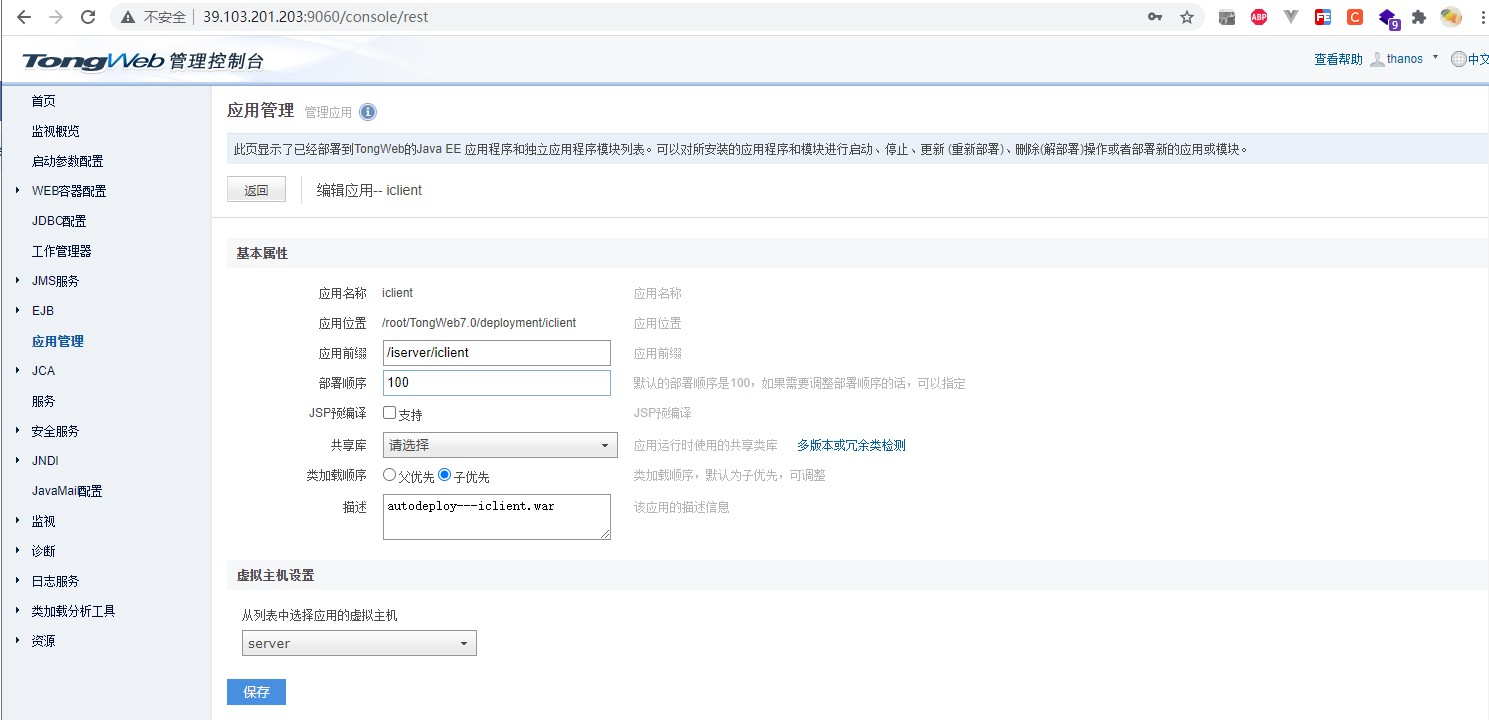Expand JMS服务 in sidebar
Screen dimensions: 1489x720
click(x=18, y=280)
